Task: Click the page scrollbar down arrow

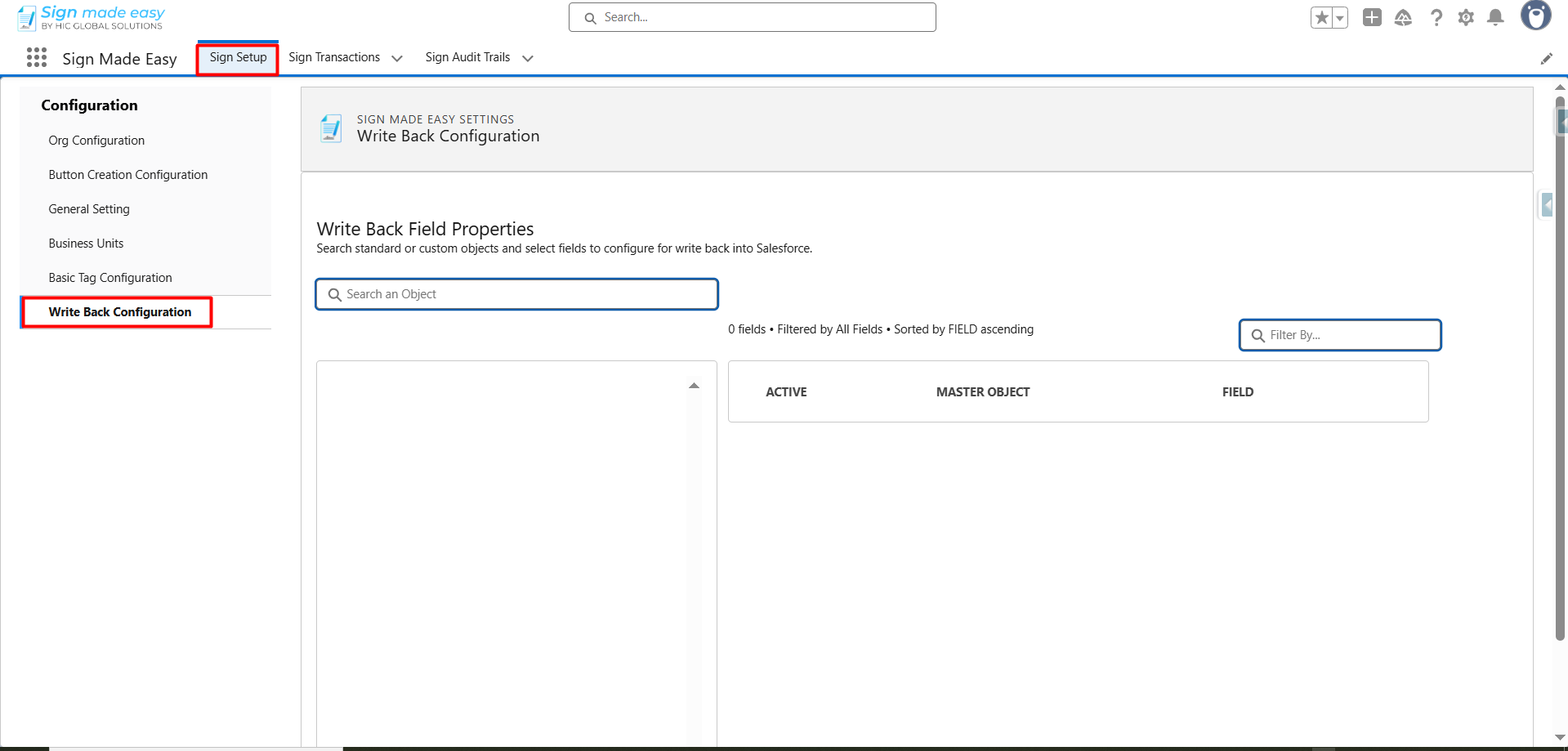Action: pos(1560,737)
